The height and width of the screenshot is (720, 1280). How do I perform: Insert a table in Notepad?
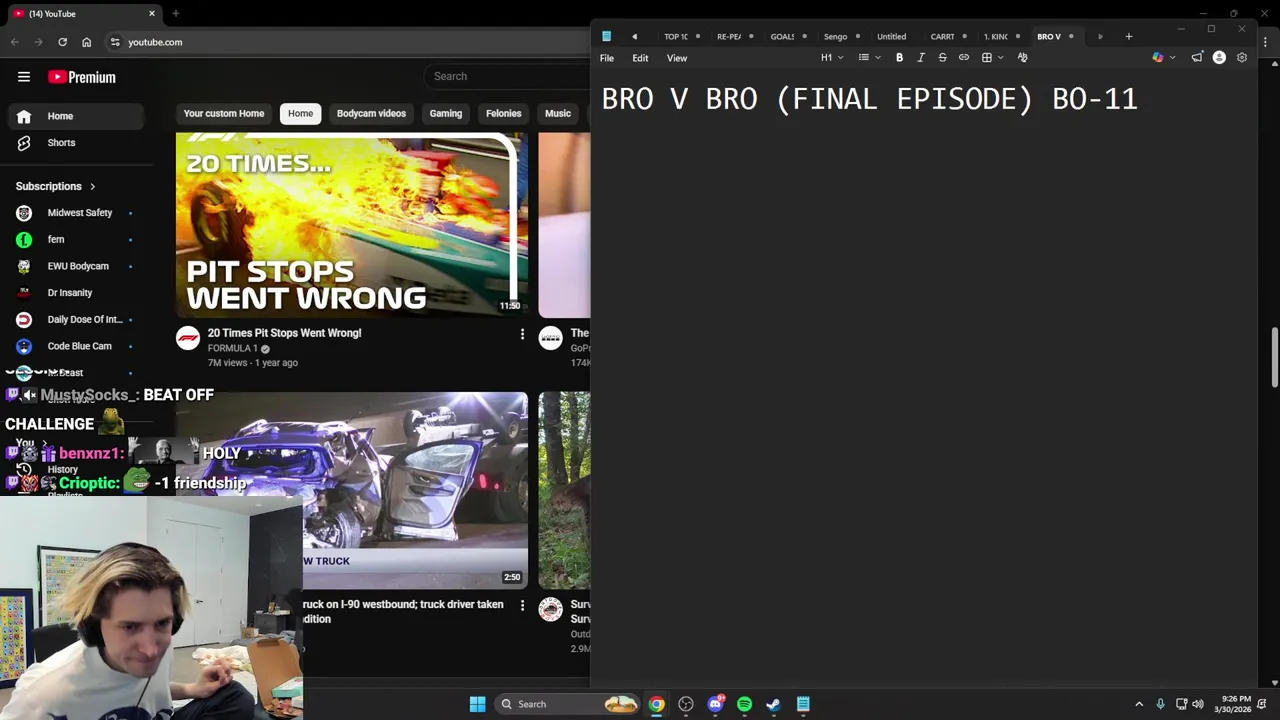click(986, 58)
